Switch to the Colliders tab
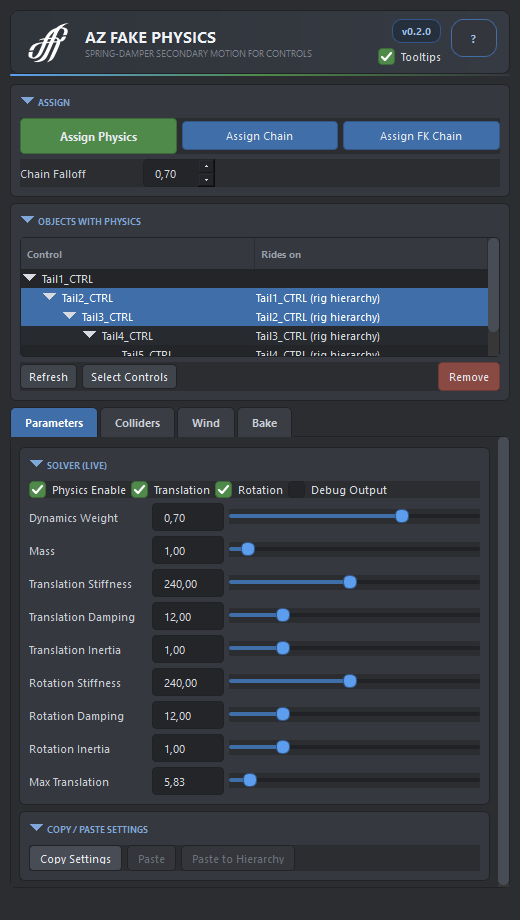This screenshot has width=520, height=920. coord(137,423)
